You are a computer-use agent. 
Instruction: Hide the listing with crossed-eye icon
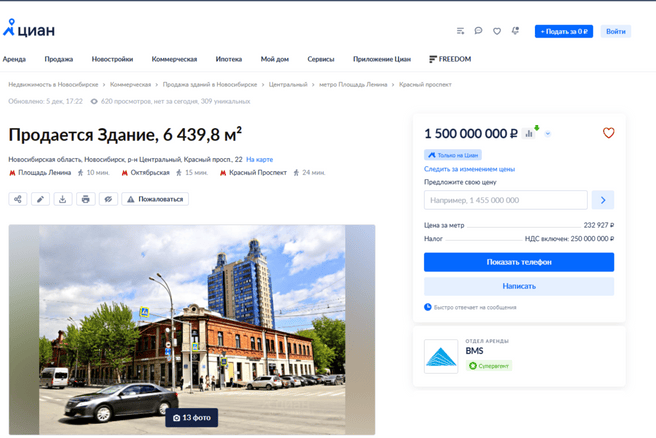(x=108, y=199)
